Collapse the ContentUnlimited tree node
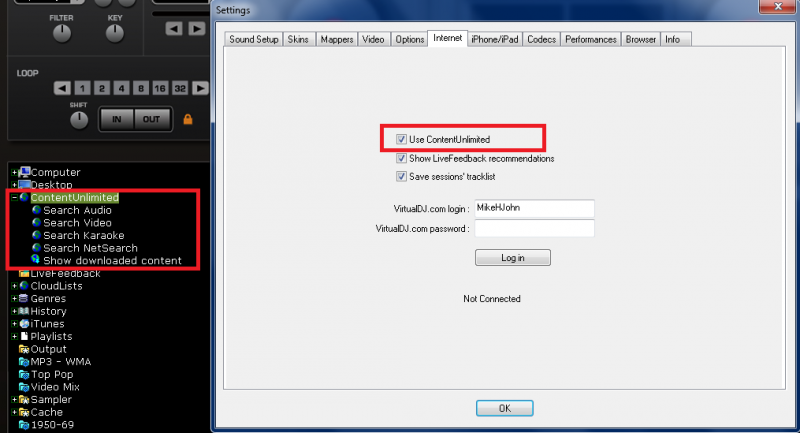Screen dimensions: 800x433 pos(14,197)
